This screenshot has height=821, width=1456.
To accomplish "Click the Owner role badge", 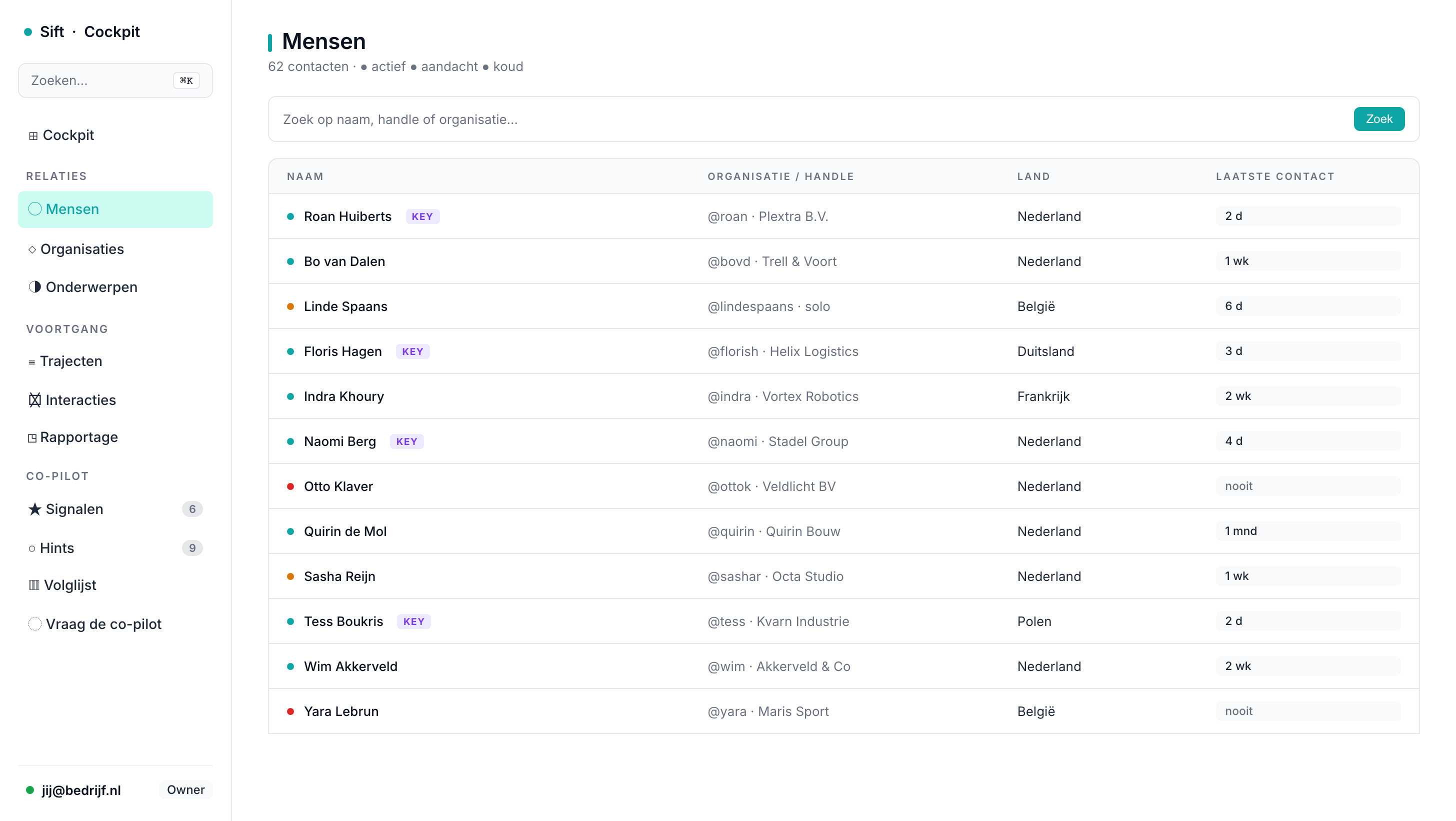I will [186, 790].
